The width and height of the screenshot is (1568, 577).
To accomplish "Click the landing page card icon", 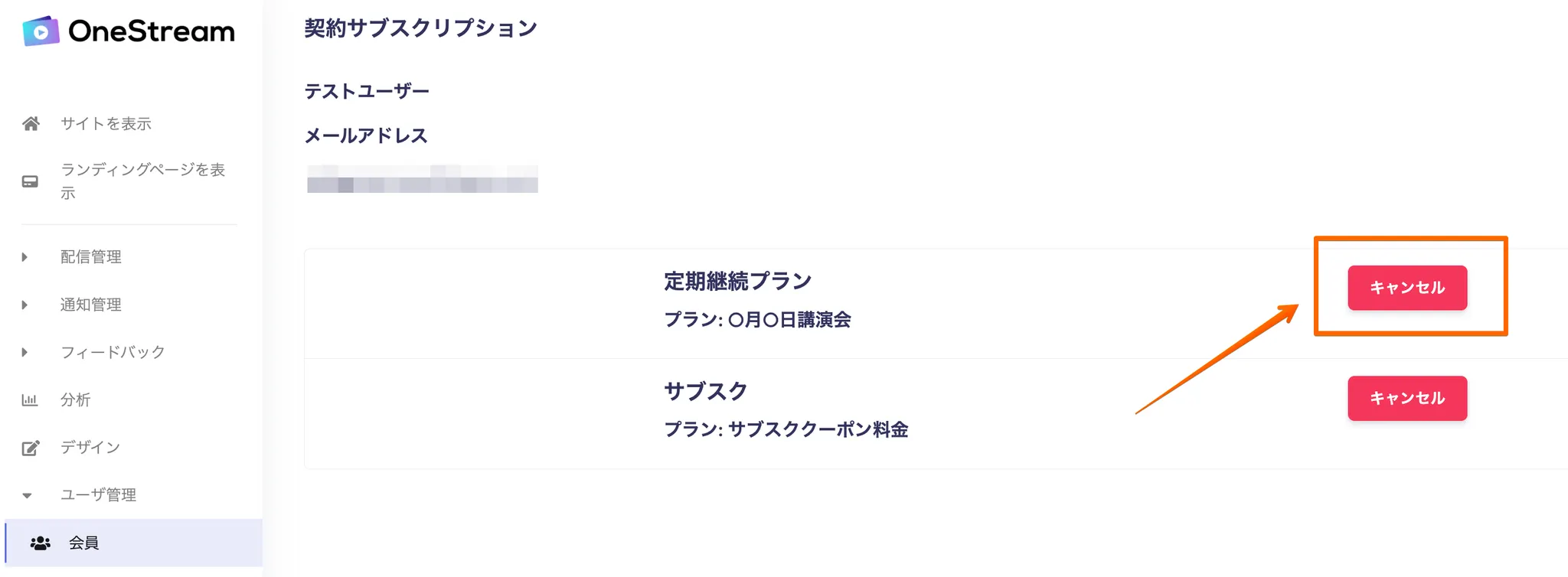I will pyautogui.click(x=30, y=182).
